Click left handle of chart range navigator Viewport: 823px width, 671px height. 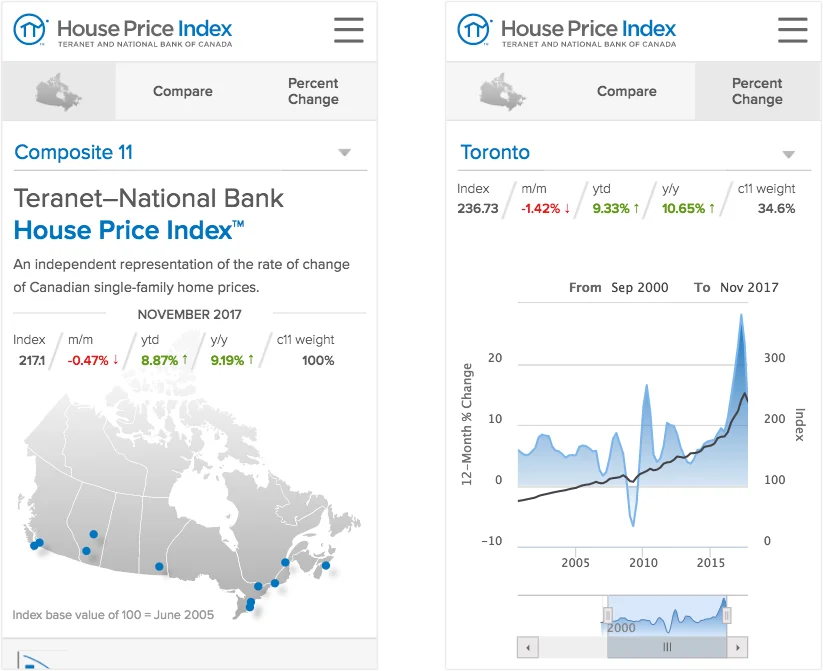pyautogui.click(x=607, y=615)
